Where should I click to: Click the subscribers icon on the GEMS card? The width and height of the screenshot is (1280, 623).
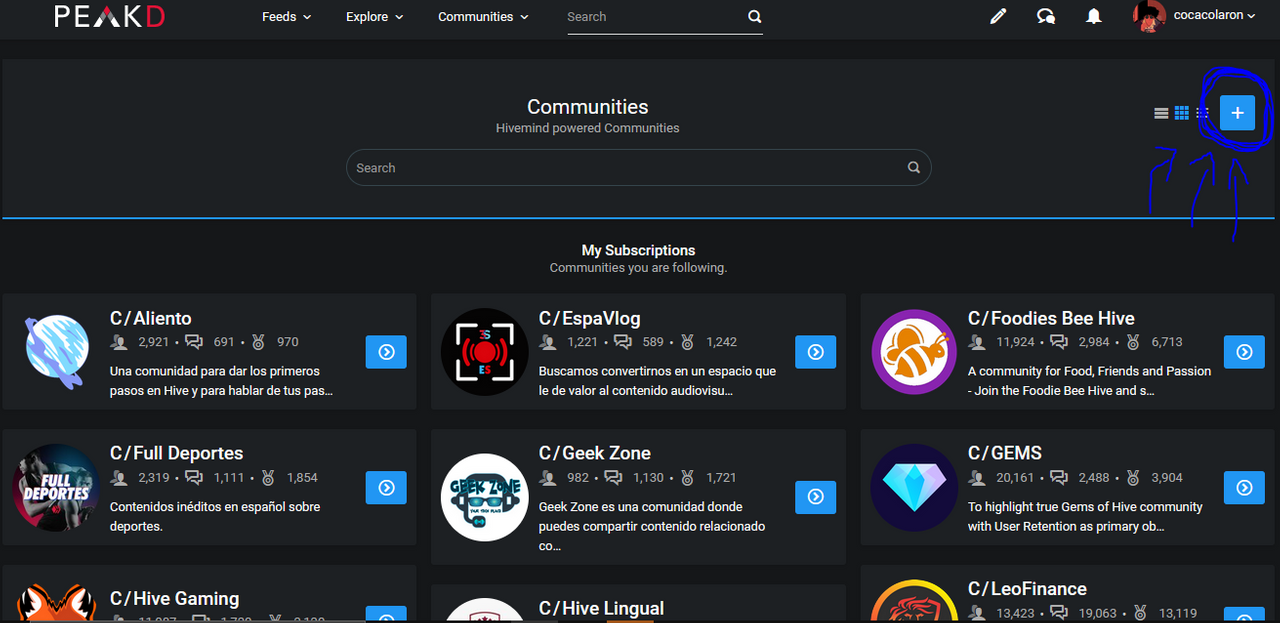point(977,478)
